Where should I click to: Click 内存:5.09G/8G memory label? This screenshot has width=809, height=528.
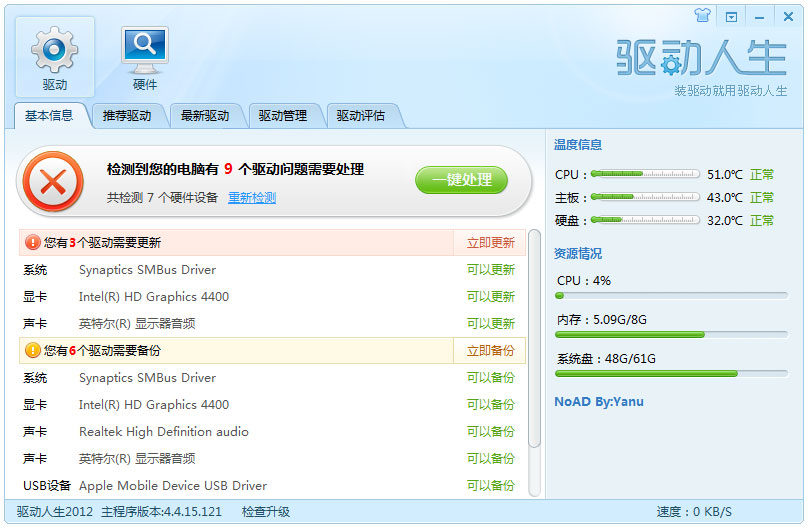coord(602,319)
